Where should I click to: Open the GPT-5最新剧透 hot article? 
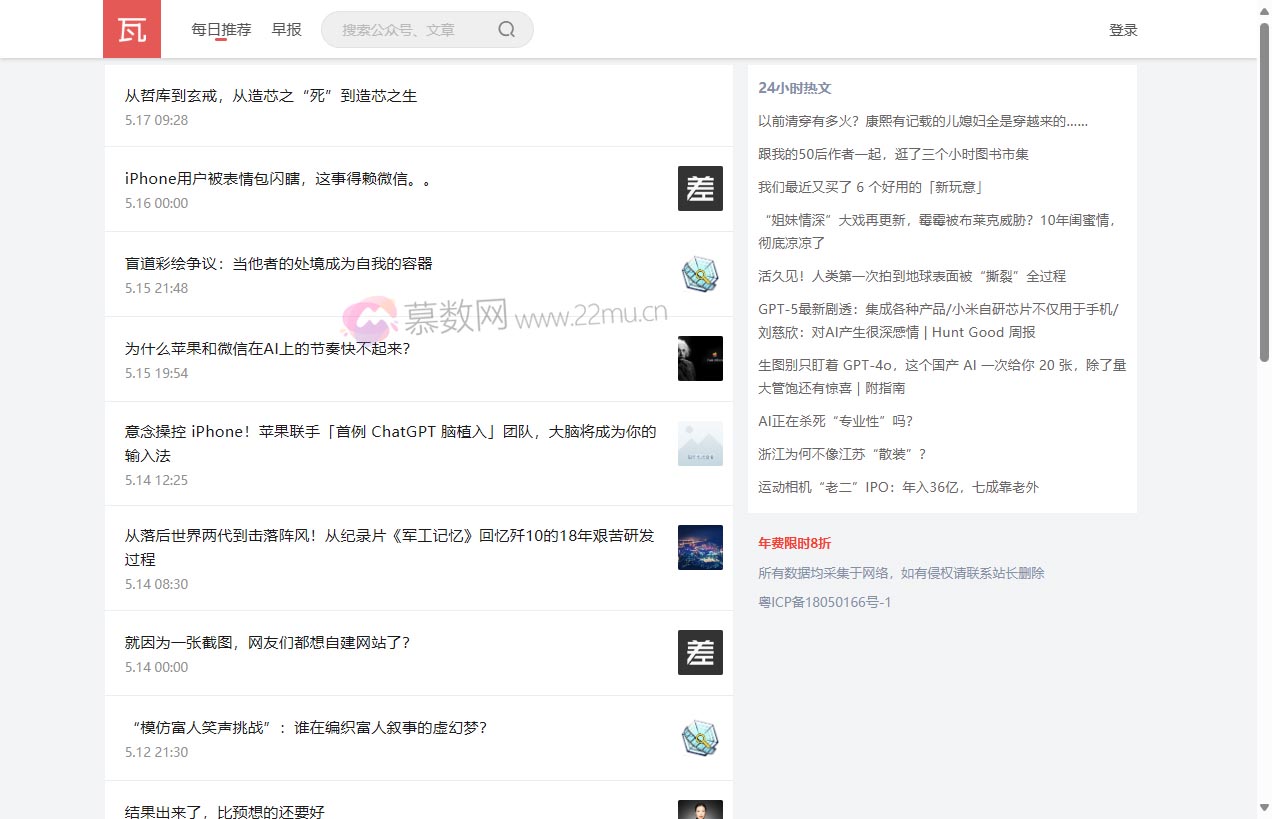click(x=940, y=320)
